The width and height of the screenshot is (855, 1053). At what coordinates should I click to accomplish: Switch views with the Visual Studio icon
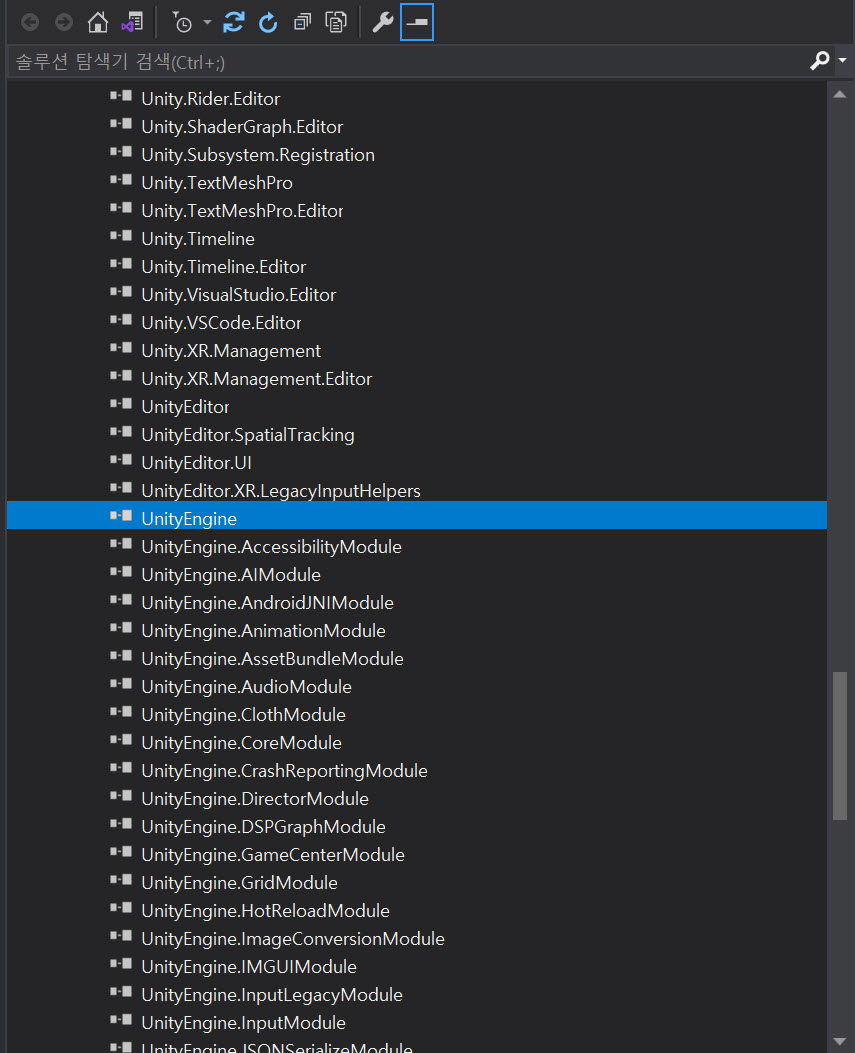[x=132, y=22]
